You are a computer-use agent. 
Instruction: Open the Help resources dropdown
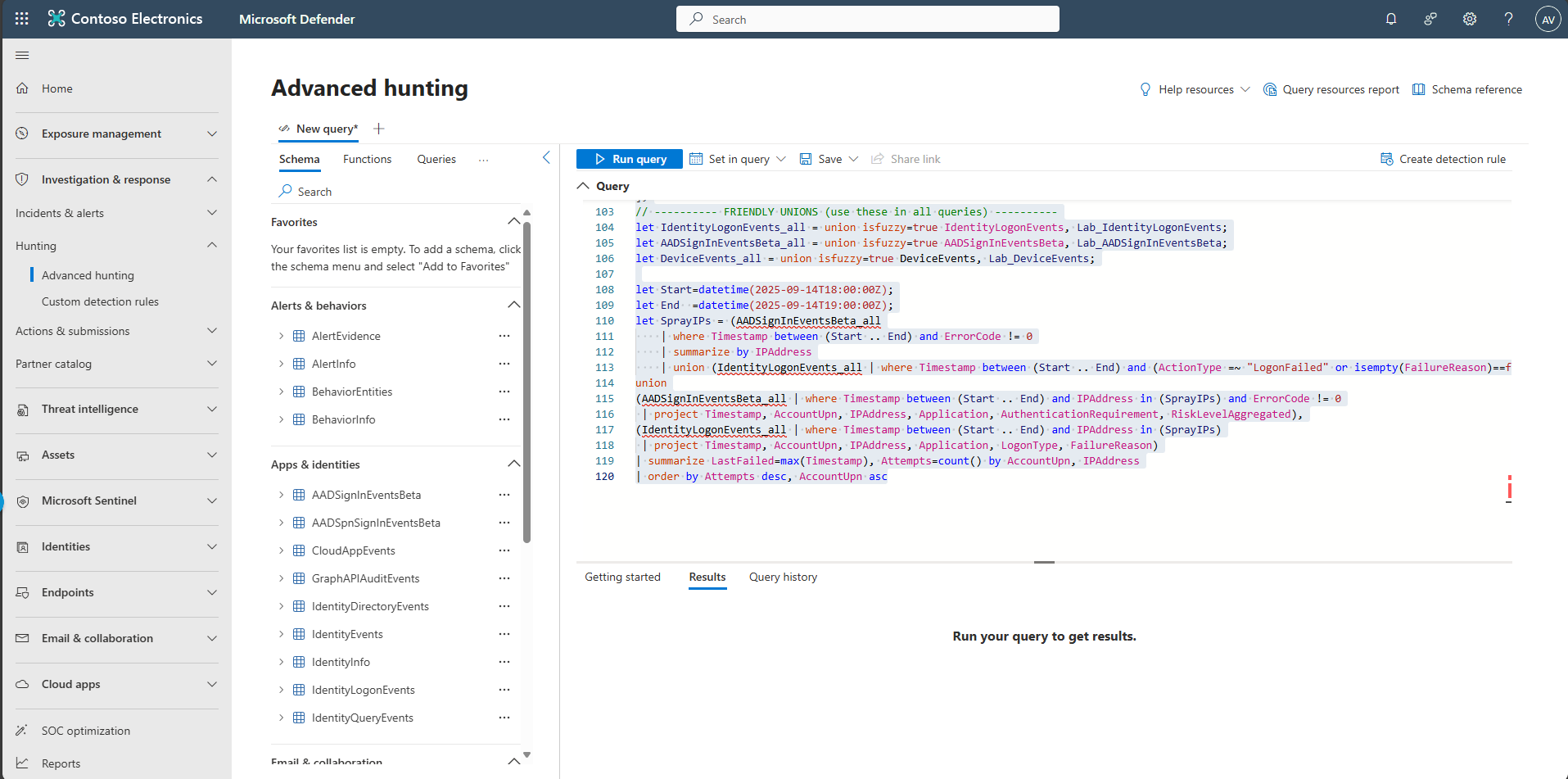tap(1195, 89)
